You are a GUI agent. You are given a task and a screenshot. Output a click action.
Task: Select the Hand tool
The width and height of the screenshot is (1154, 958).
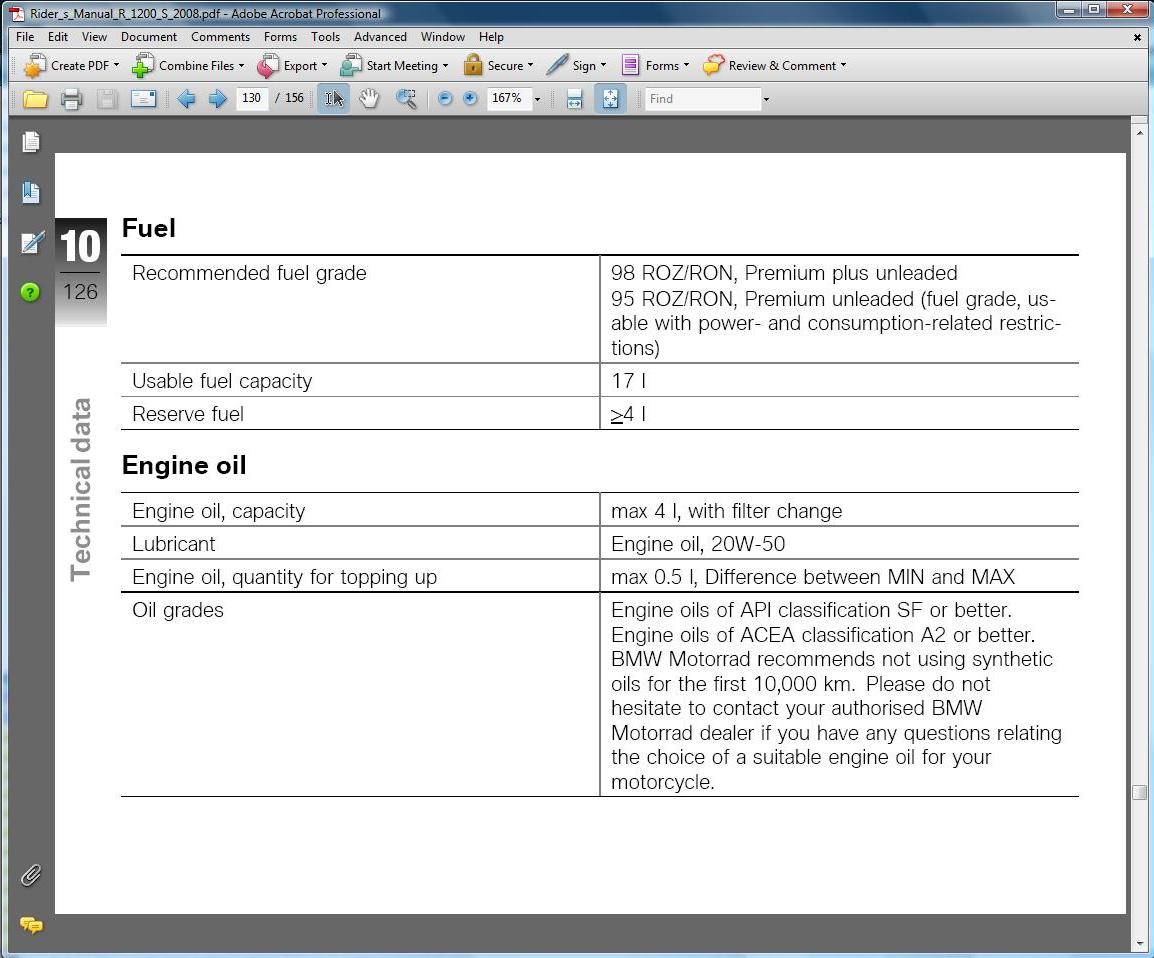pyautogui.click(x=369, y=99)
